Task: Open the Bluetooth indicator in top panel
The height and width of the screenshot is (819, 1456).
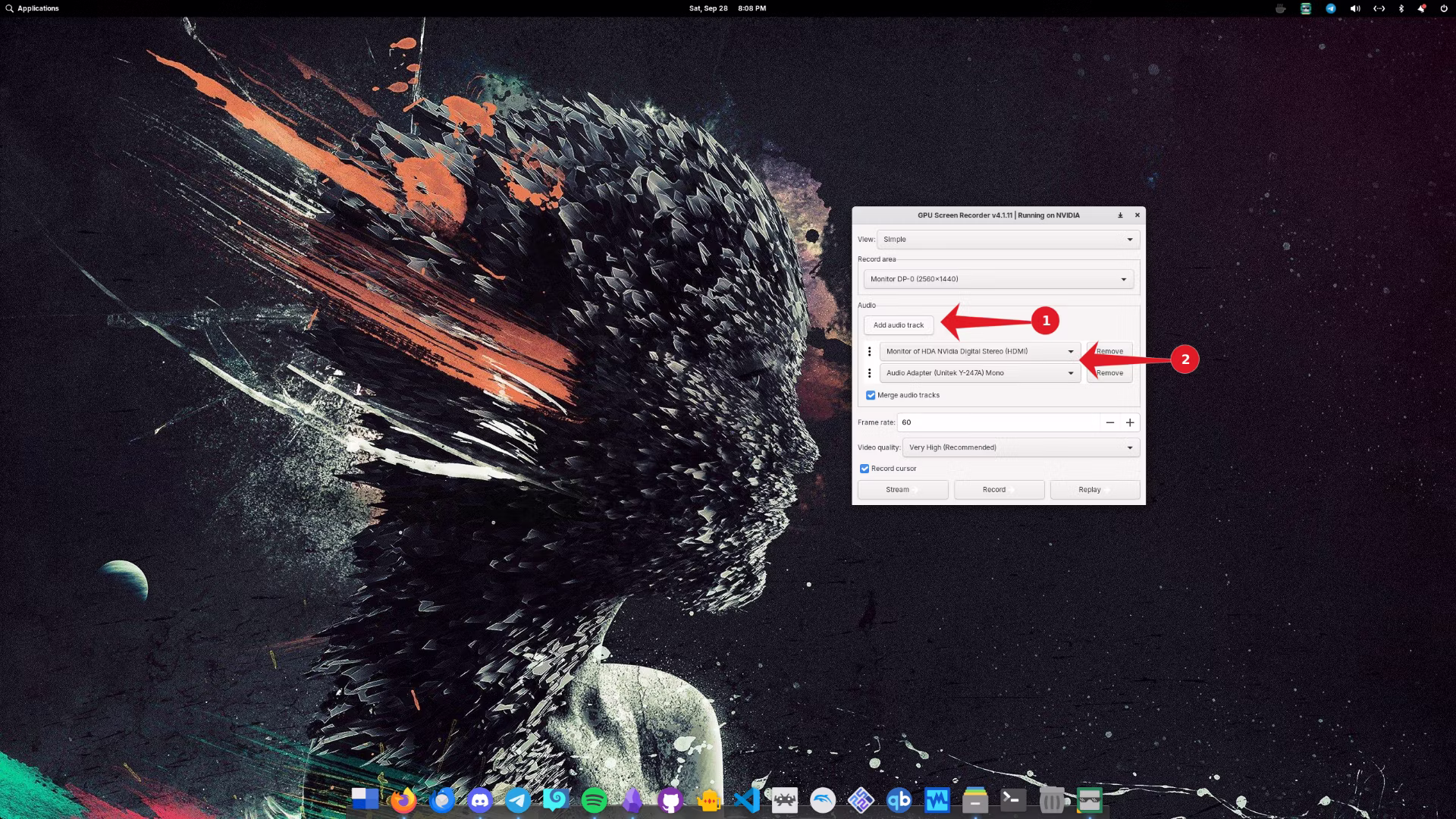Action: pos(1401,8)
